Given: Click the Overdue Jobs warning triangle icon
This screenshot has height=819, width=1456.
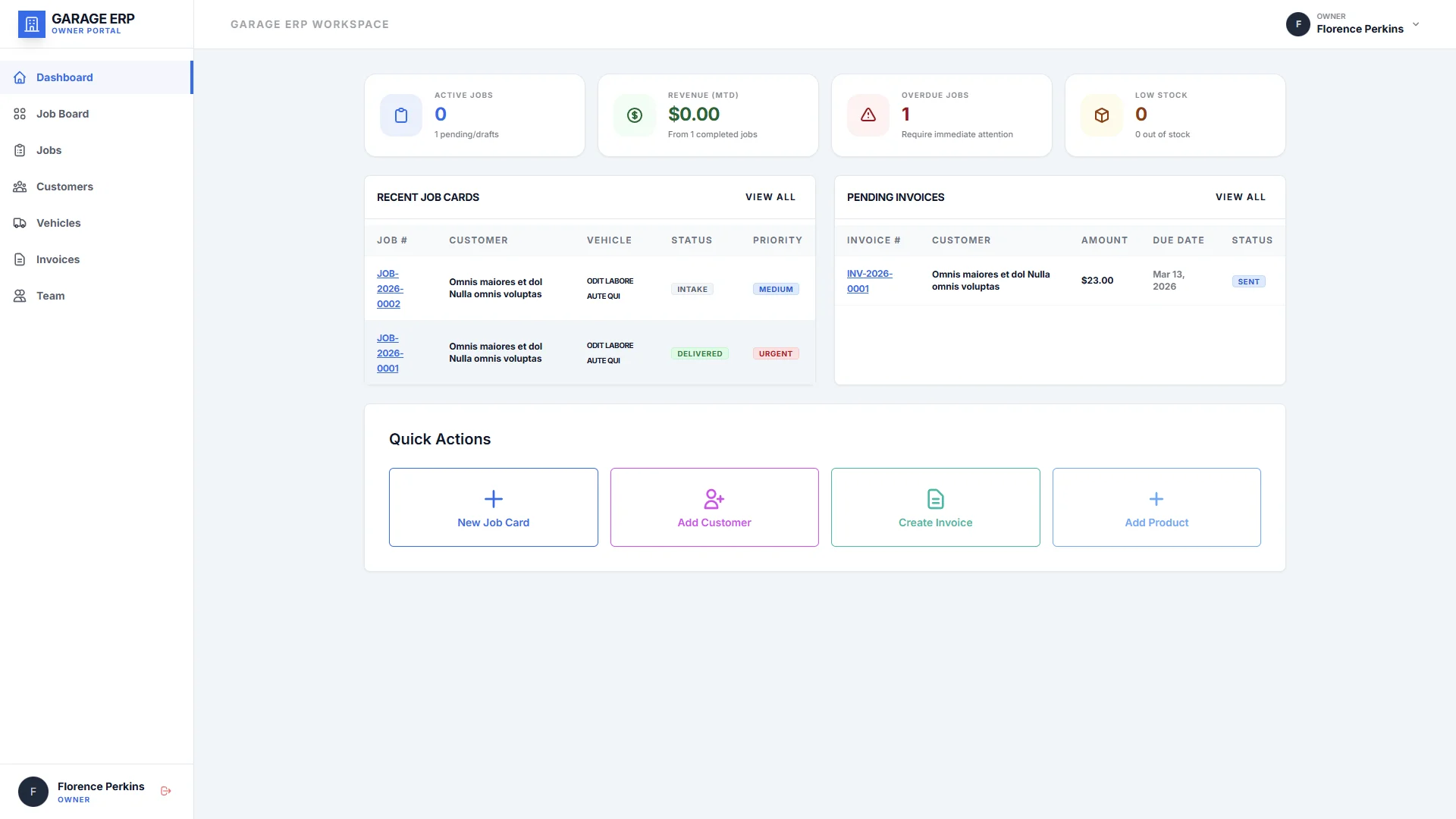Looking at the screenshot, I should (868, 115).
